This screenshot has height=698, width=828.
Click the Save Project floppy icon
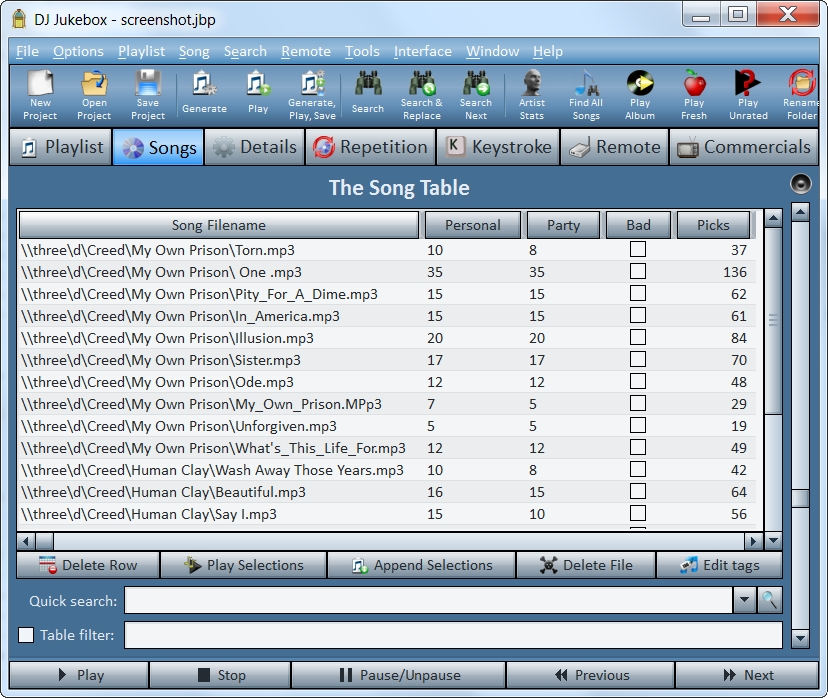148,95
